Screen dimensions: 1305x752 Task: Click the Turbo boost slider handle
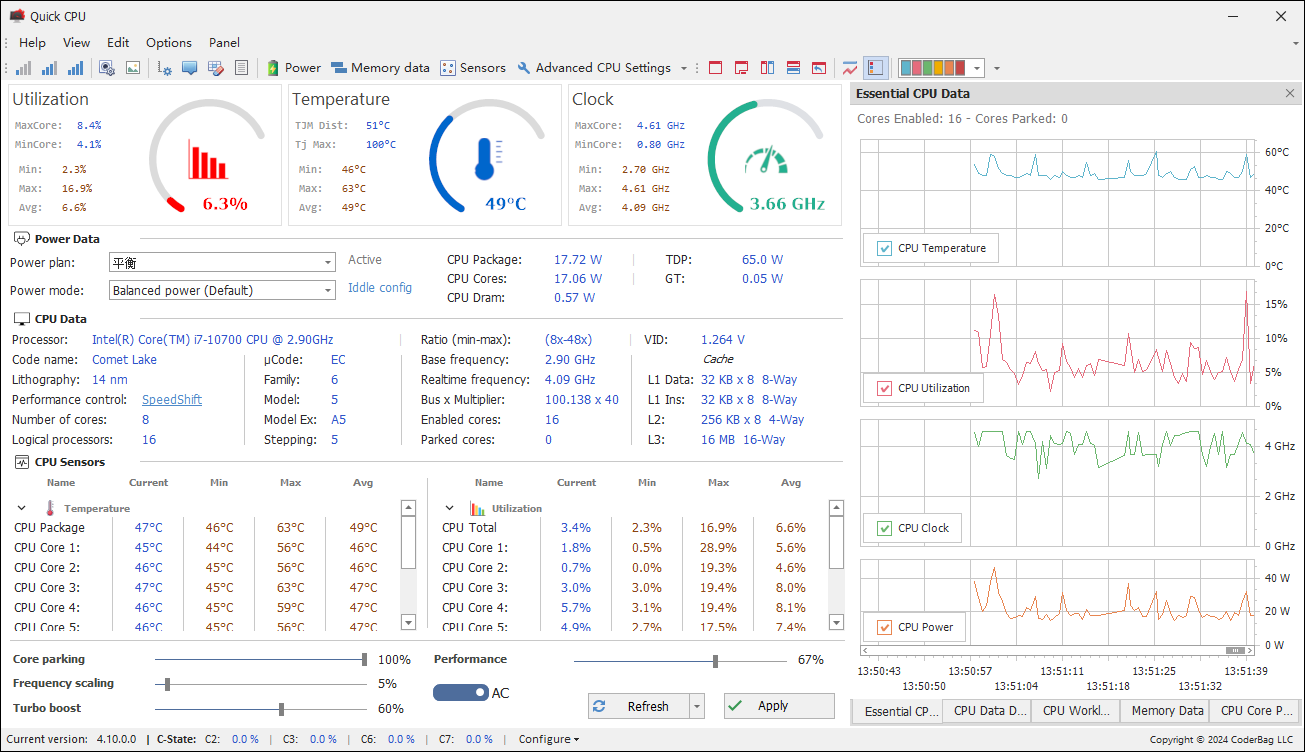click(282, 709)
